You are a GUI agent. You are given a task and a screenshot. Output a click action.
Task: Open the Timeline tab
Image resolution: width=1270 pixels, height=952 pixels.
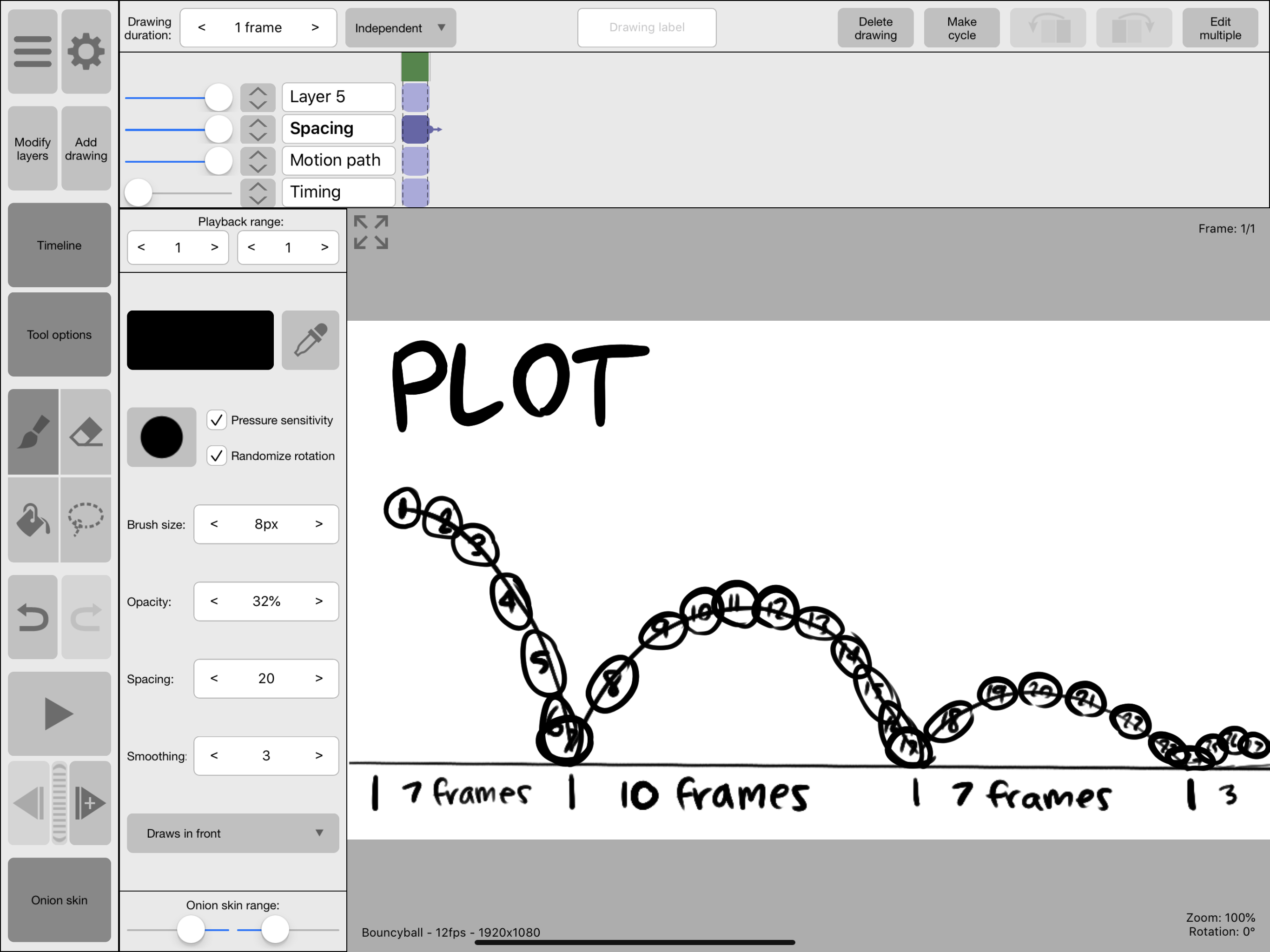point(59,245)
